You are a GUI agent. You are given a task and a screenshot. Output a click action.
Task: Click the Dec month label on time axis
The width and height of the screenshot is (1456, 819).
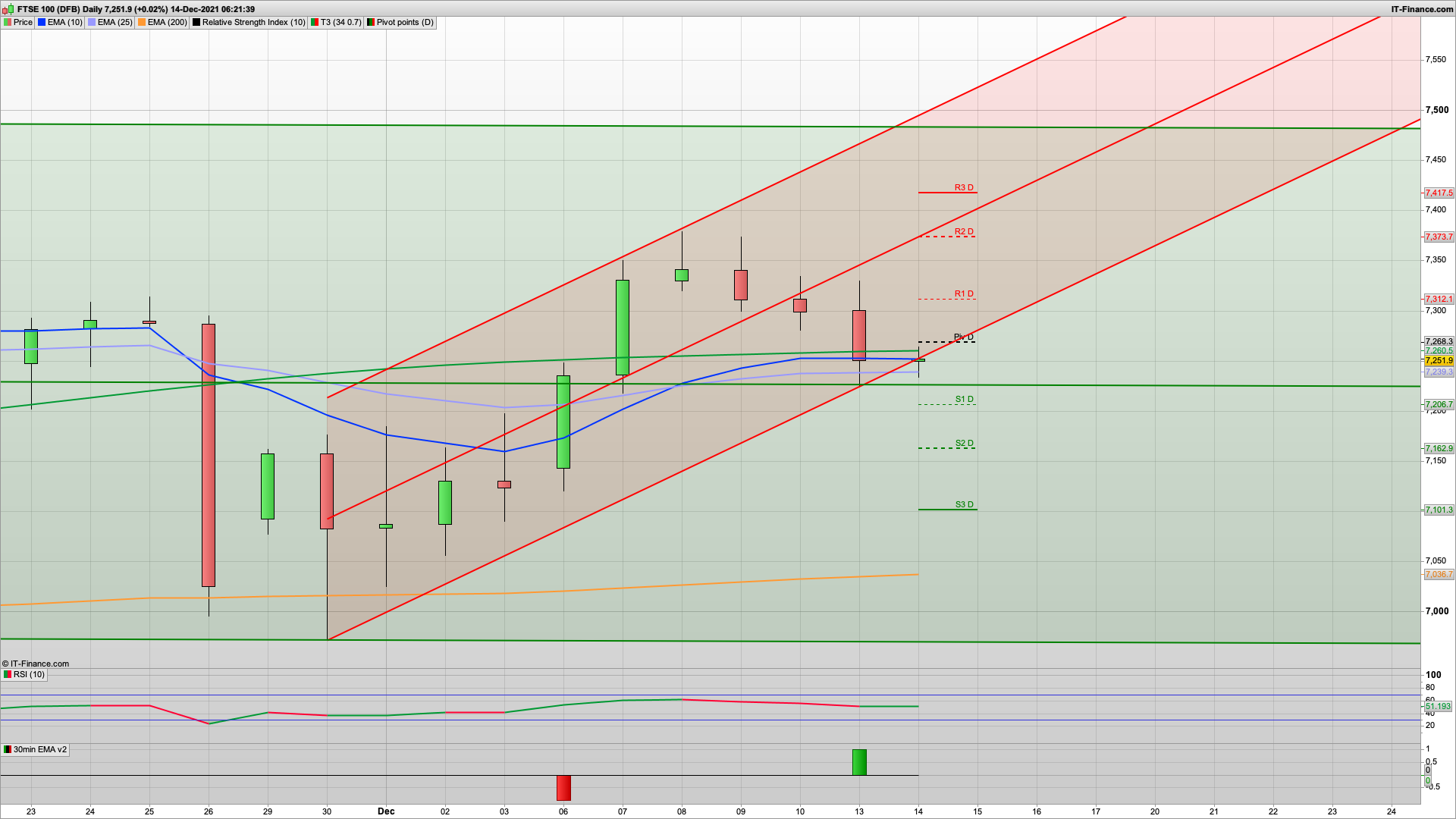386,811
